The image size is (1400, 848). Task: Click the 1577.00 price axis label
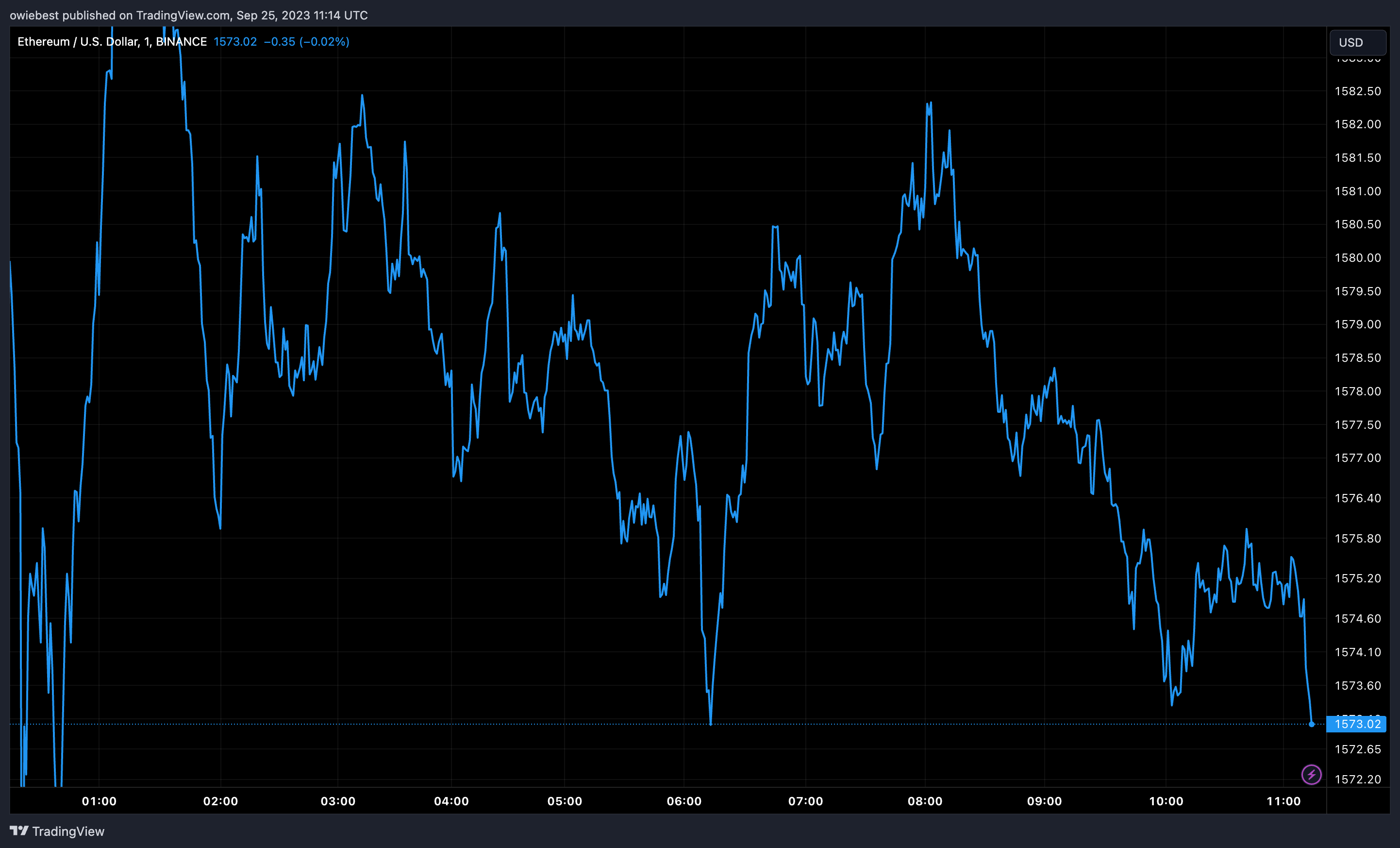1357,458
